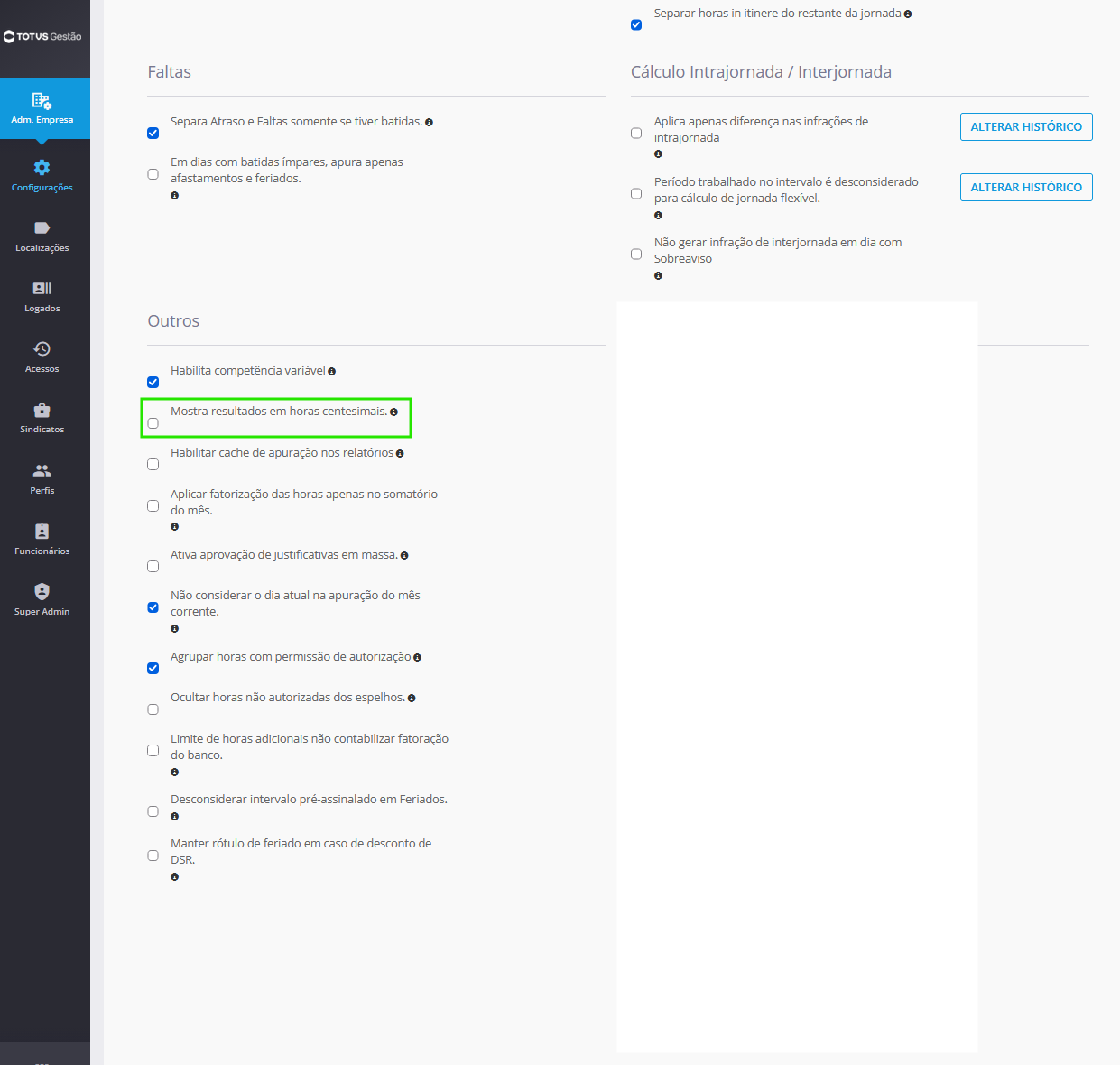The width and height of the screenshot is (1120, 1065).
Task: Show info icon for Habilita competência variável
Action: click(332, 372)
